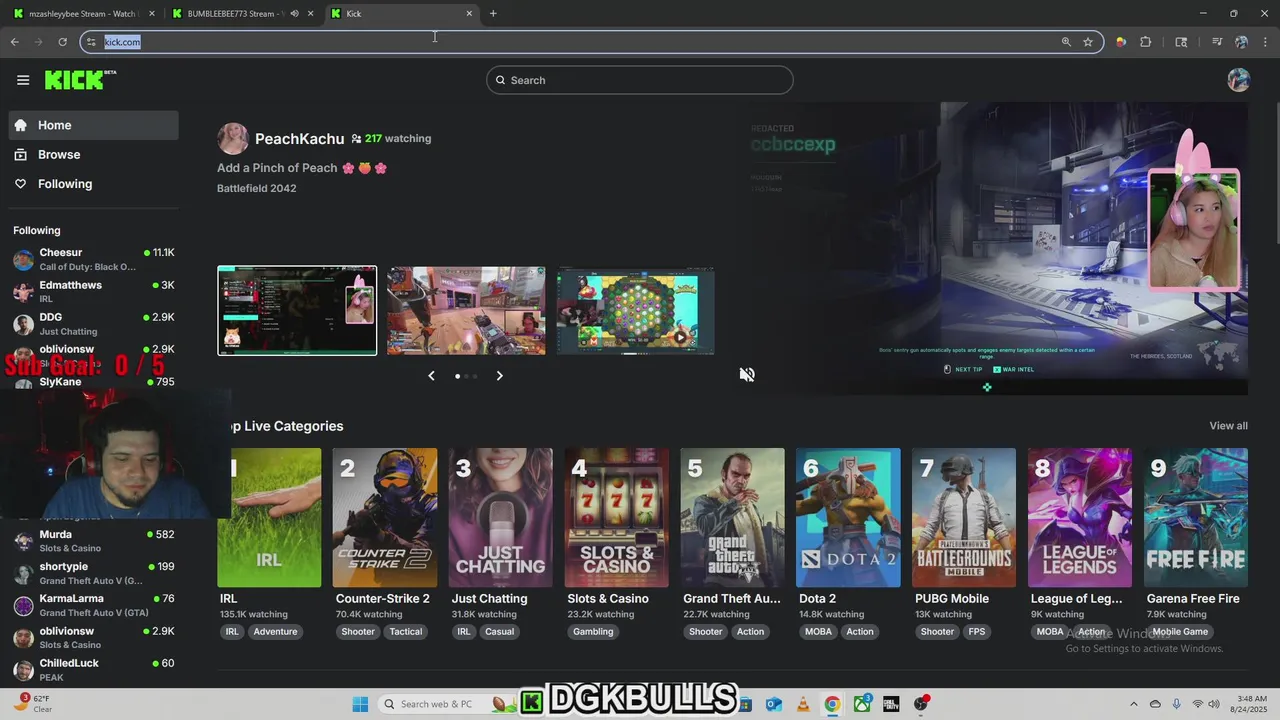Open the hamburger sidebar menu
The image size is (1280, 720).
[x=23, y=80]
